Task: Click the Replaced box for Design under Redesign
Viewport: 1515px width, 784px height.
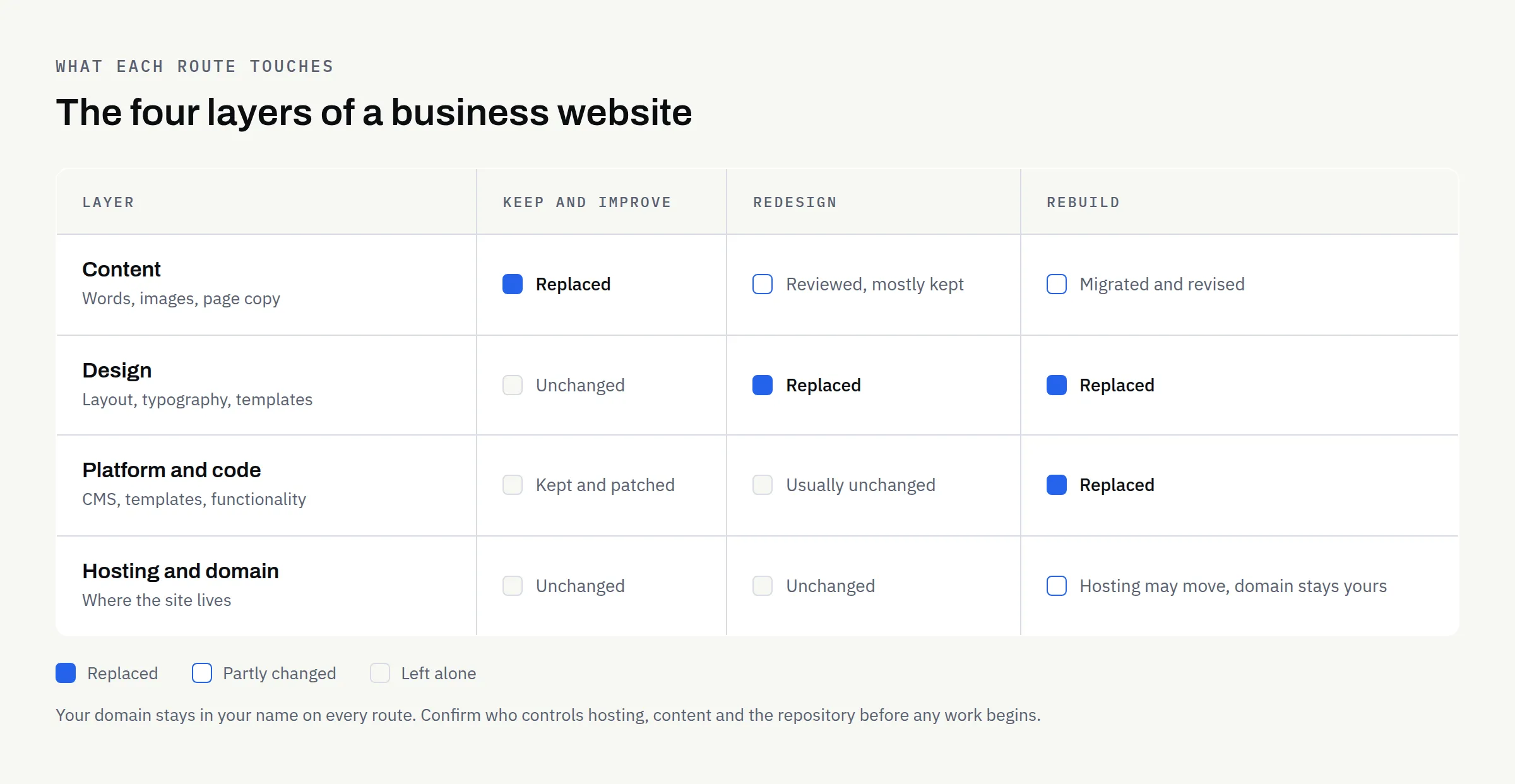Action: [763, 385]
